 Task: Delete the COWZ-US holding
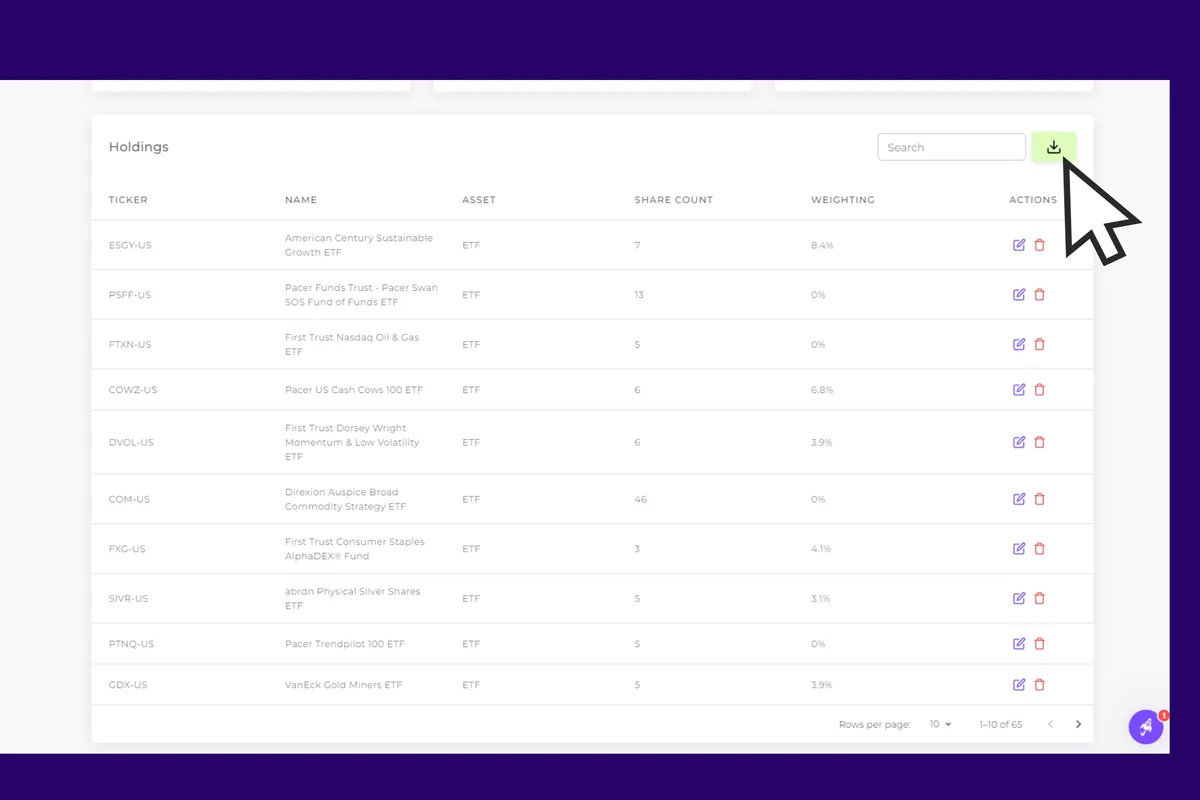(1039, 389)
